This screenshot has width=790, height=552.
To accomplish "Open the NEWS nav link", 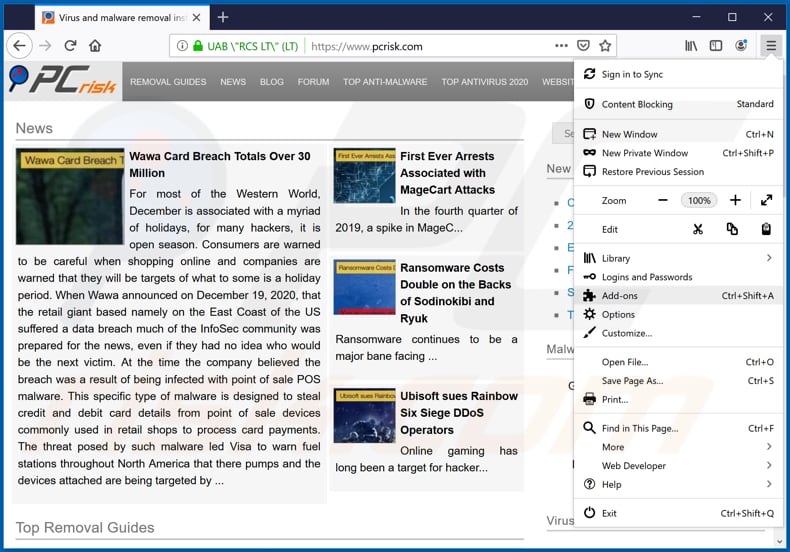I will (x=233, y=82).
